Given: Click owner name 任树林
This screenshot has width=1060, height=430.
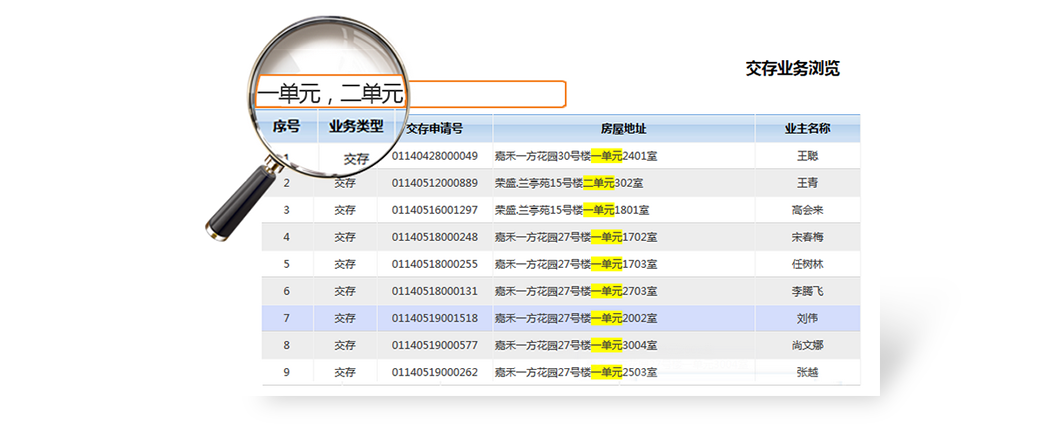Looking at the screenshot, I should pyautogui.click(x=807, y=264).
